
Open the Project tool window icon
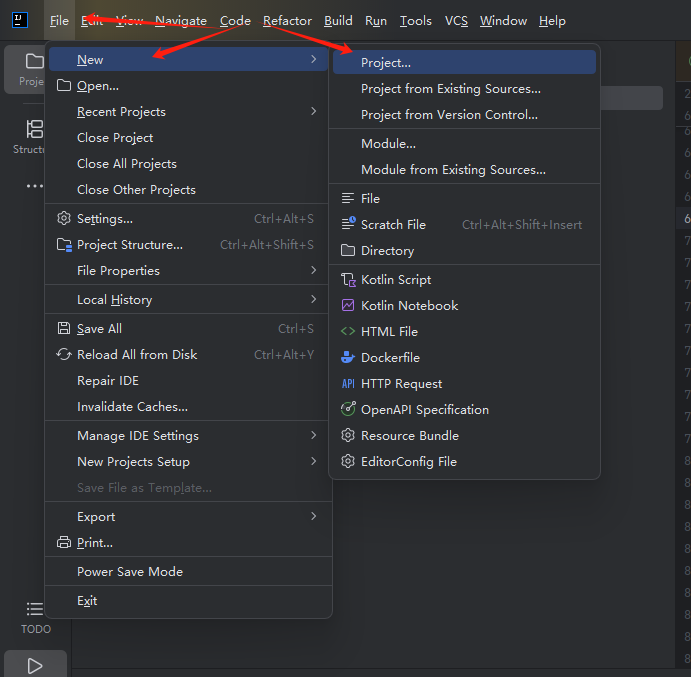coord(34,61)
